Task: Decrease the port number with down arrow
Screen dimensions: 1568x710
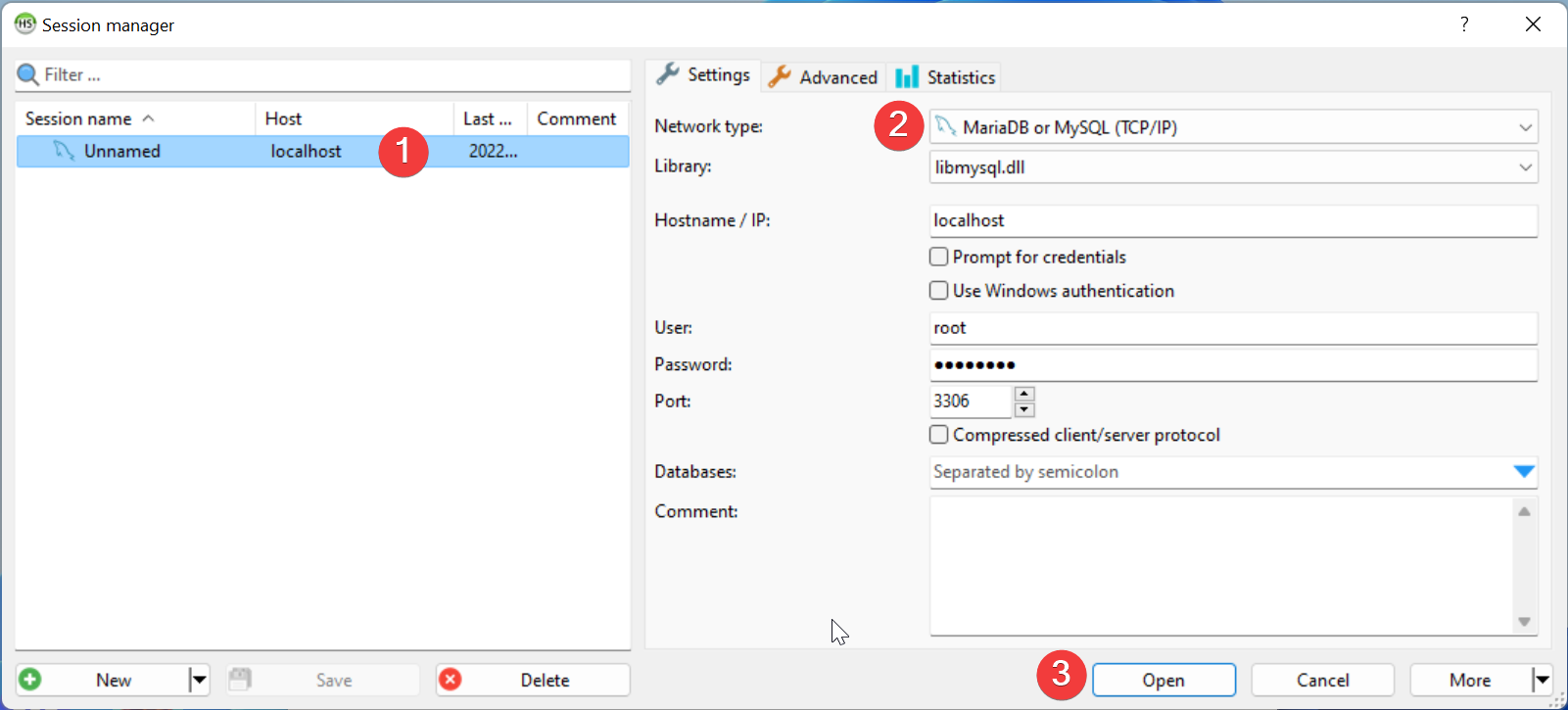Action: point(1024,409)
